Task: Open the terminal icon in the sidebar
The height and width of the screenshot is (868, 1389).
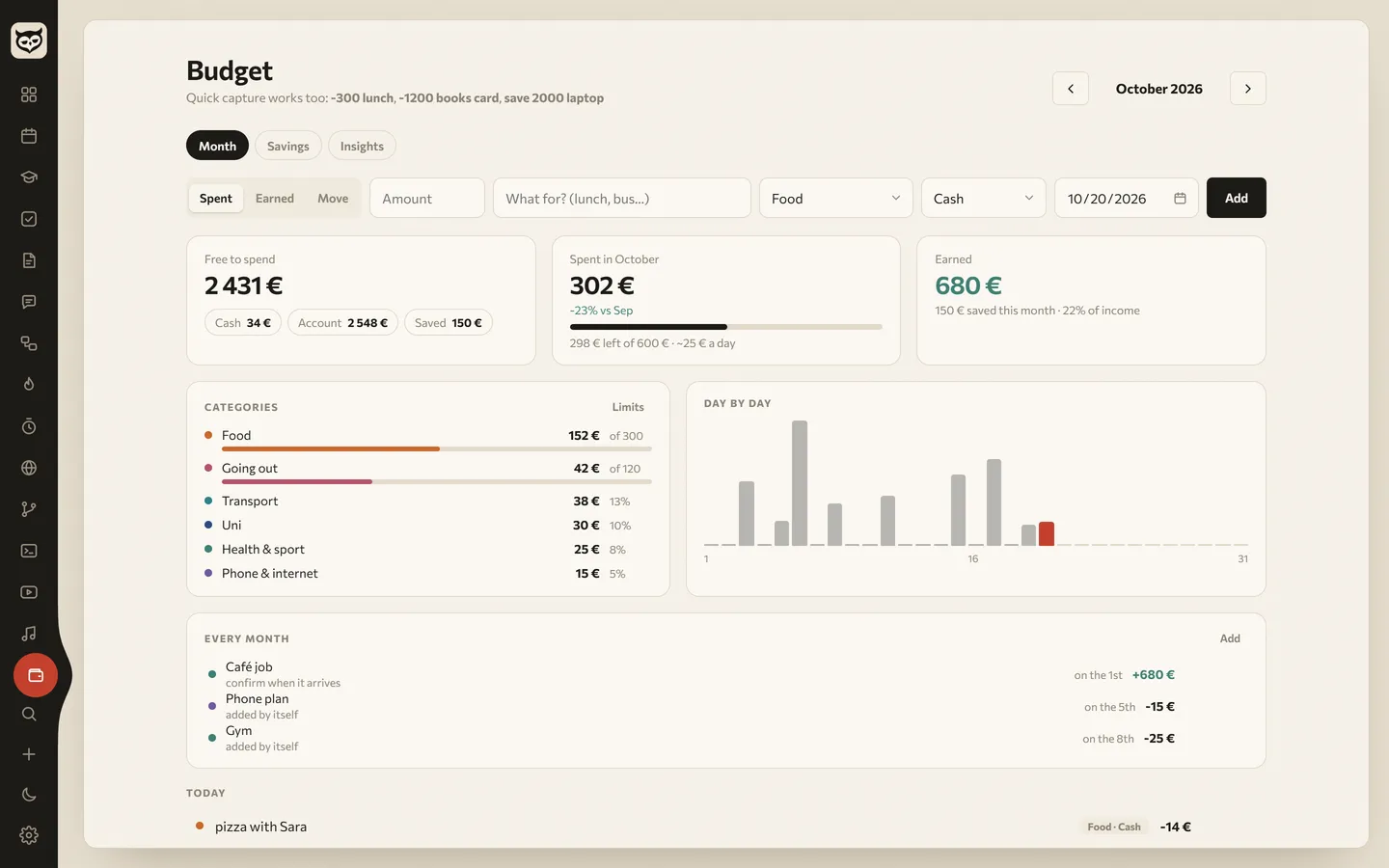Action: [29, 551]
